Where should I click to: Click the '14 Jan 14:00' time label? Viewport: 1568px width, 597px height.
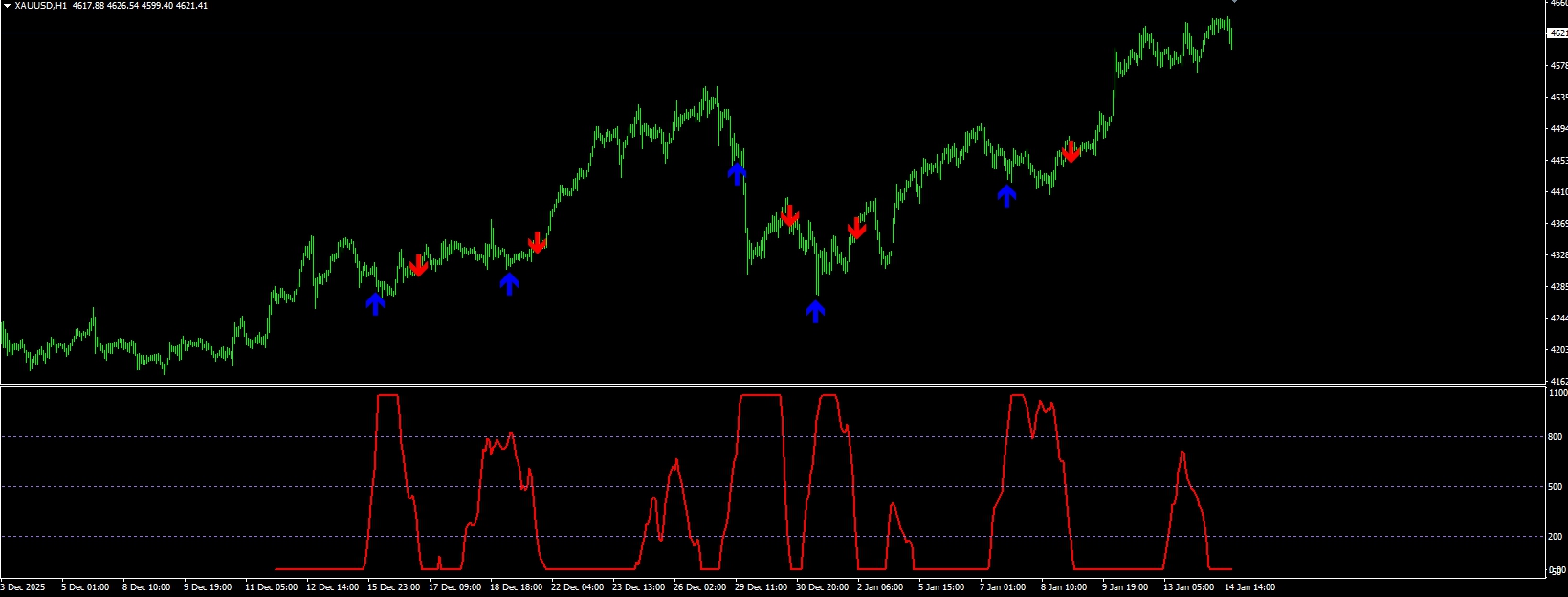(1250, 587)
